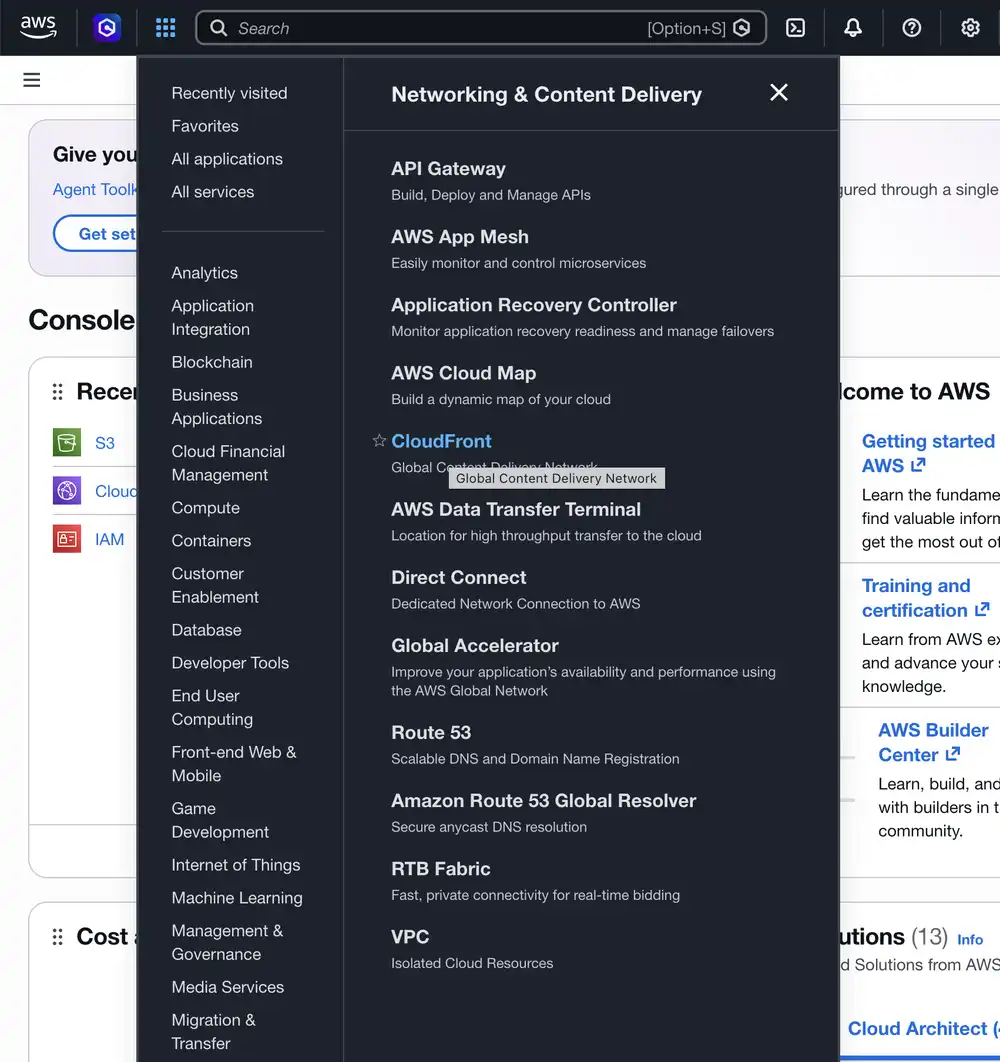
Task: Favorite CloudFront with the star icon
Action: pyautogui.click(x=379, y=441)
